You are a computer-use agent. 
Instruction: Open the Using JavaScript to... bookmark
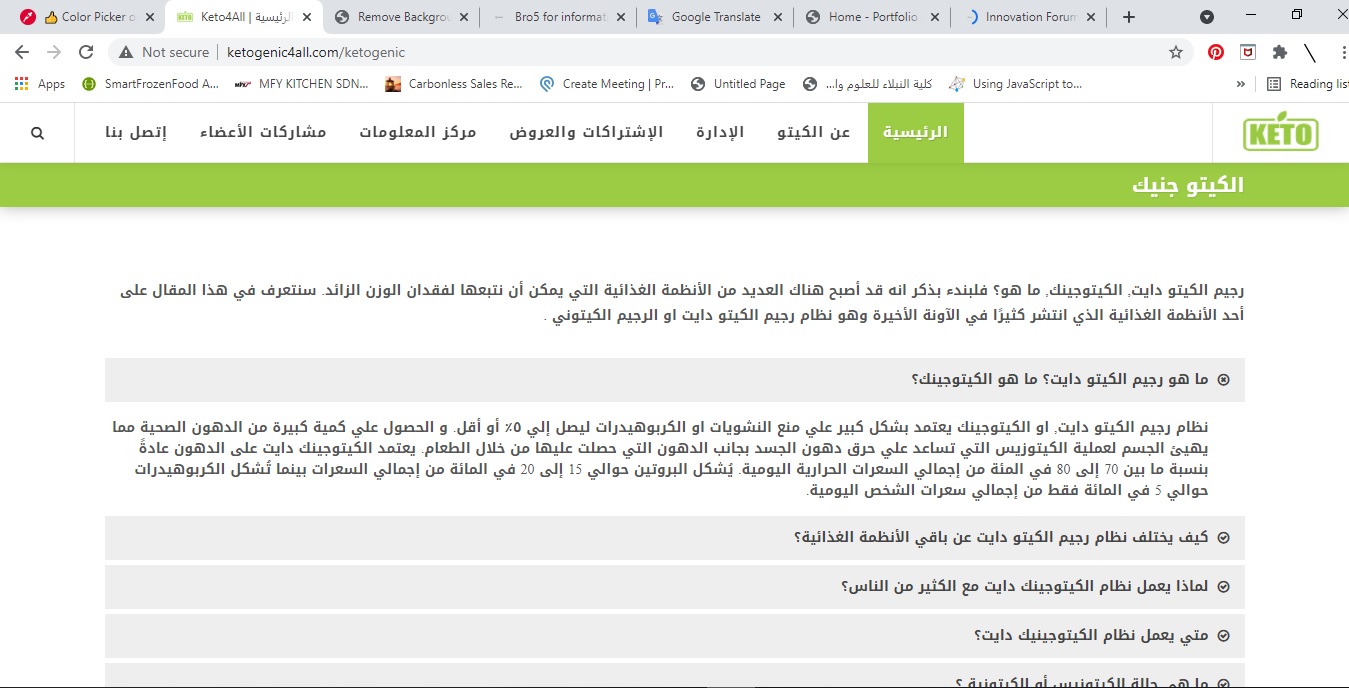coord(1016,84)
